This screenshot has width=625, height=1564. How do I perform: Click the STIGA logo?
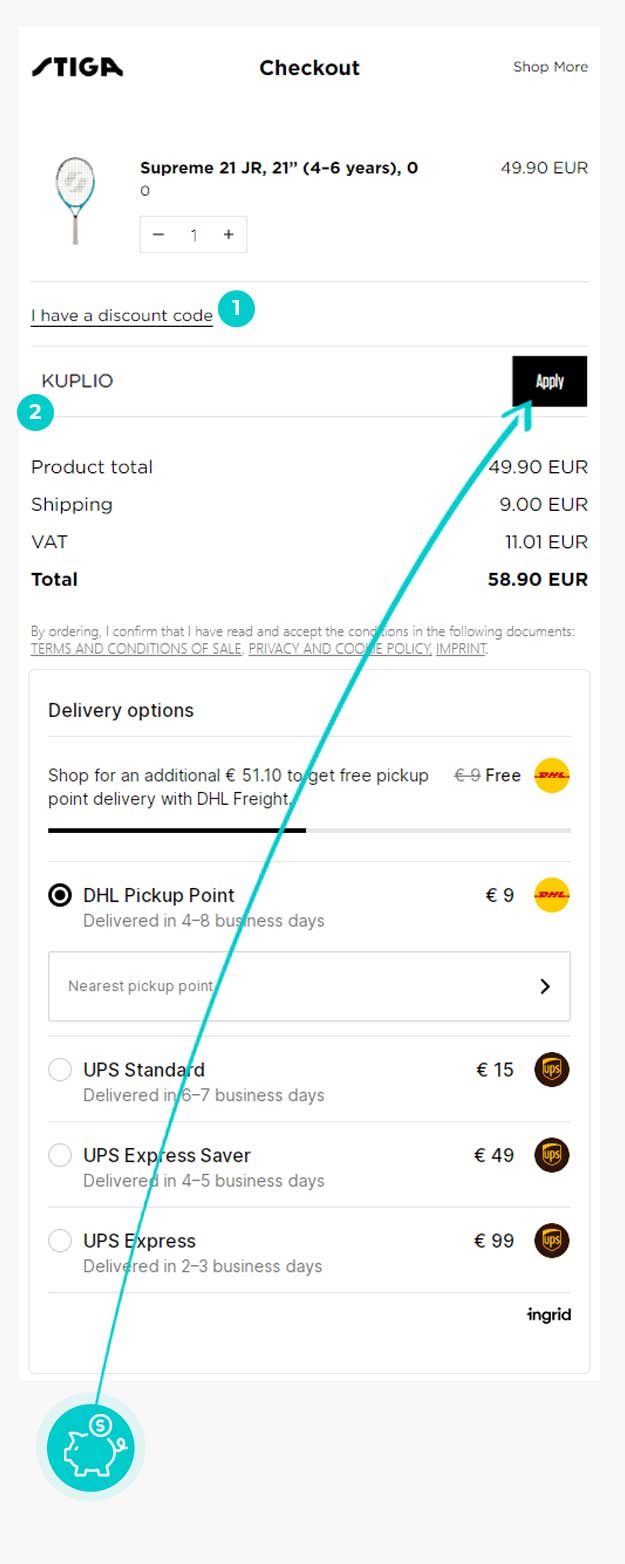[x=77, y=67]
